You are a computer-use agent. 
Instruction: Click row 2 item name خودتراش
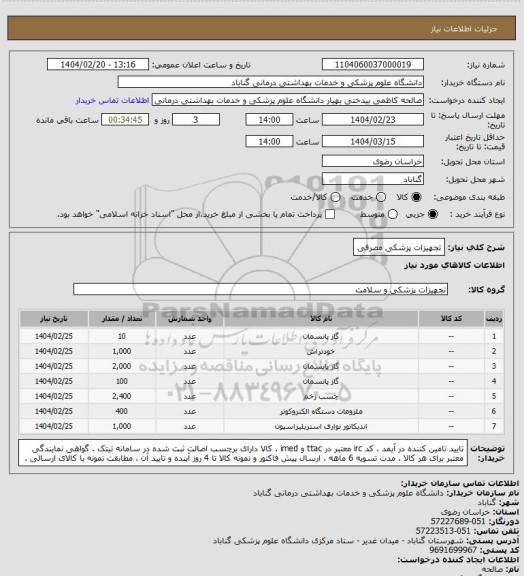(x=321, y=352)
